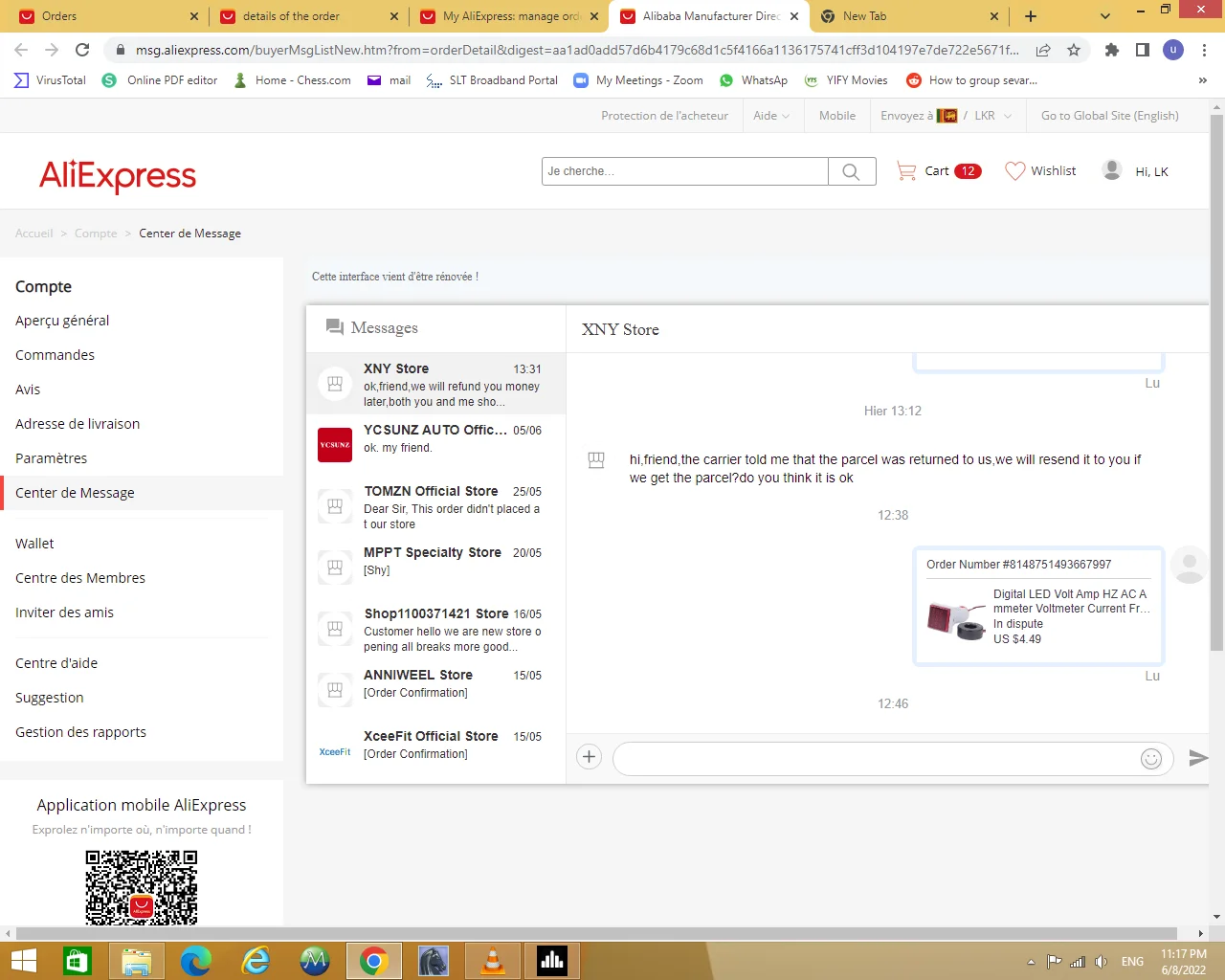This screenshot has height=980, width=1225.
Task: Open the YIFY Movies bookmark
Action: coord(846,80)
